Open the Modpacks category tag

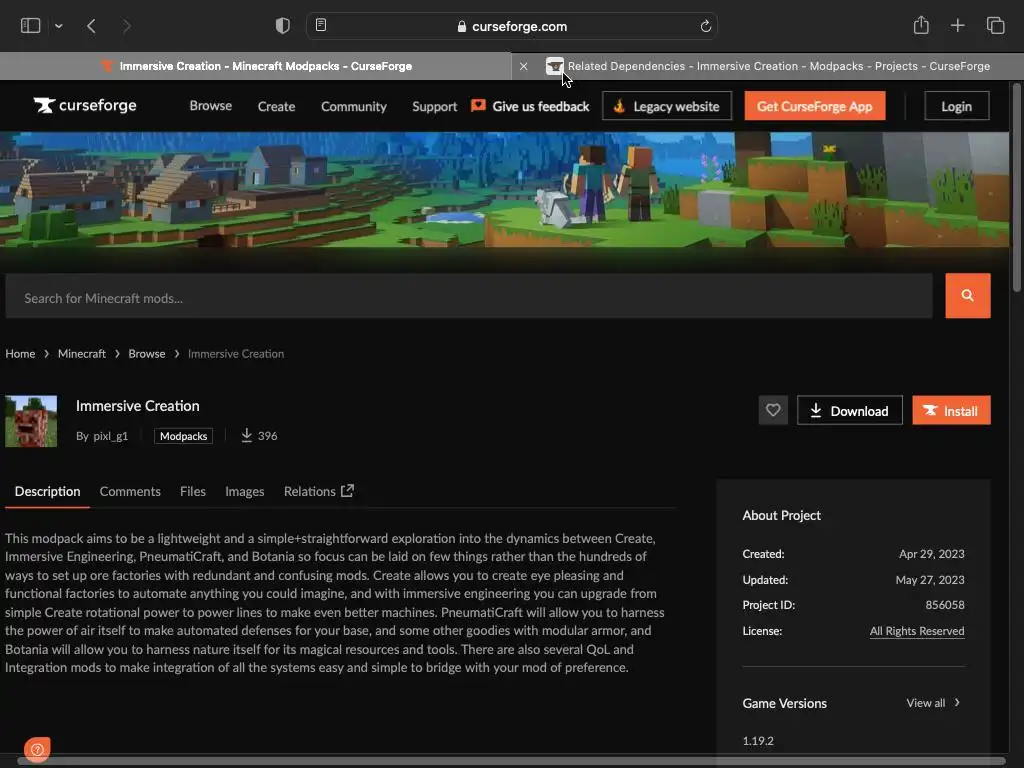184,436
